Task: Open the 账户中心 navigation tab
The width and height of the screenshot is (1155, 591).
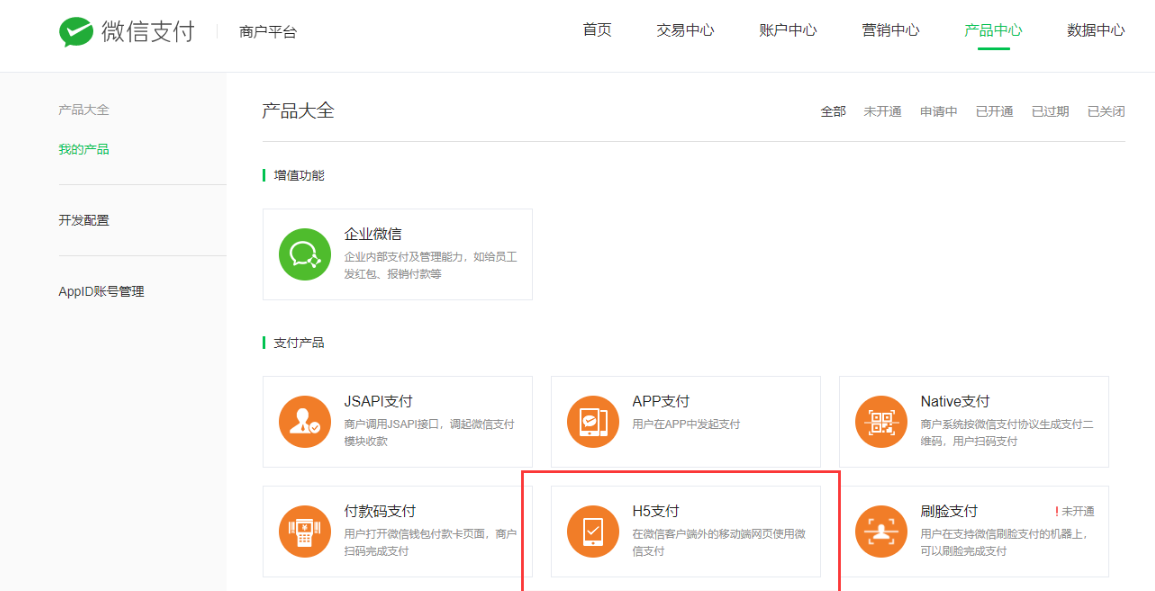Action: 788,31
